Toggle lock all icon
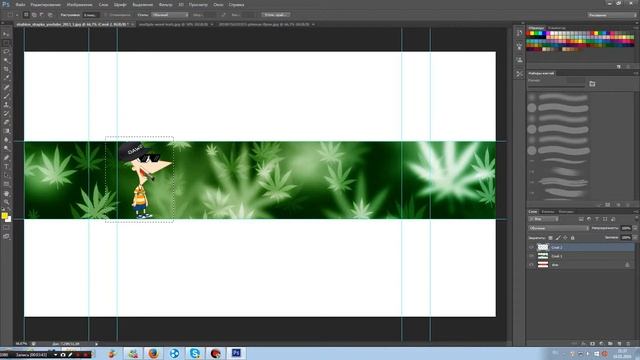 click(573, 238)
